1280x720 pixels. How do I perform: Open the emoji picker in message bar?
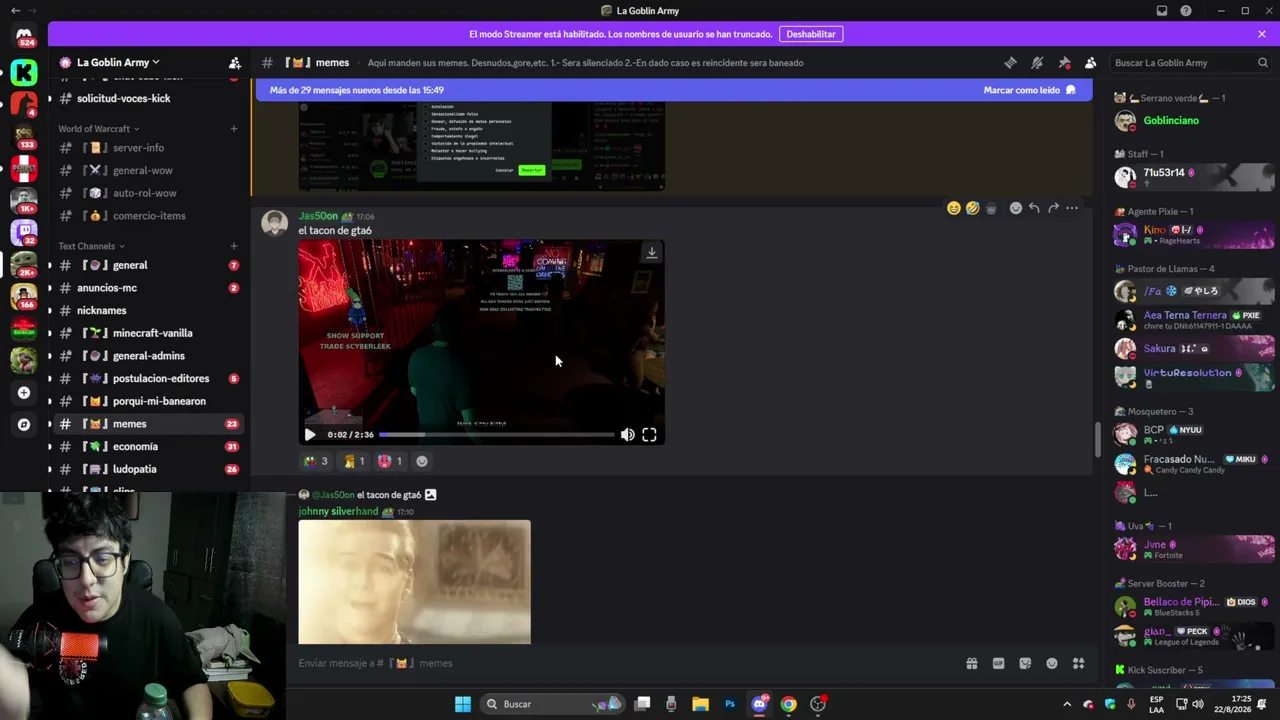pyautogui.click(x=1052, y=663)
